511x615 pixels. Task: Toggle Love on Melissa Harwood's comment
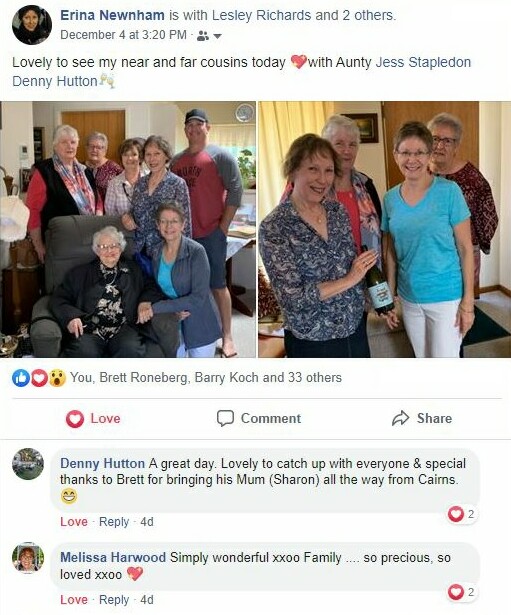(74, 600)
